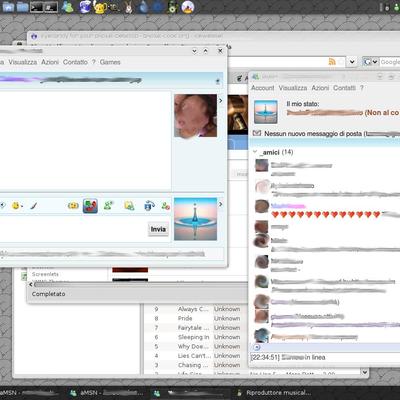
Task: Select 'Fairytale ...' track in music player
Action: [x=194, y=328]
